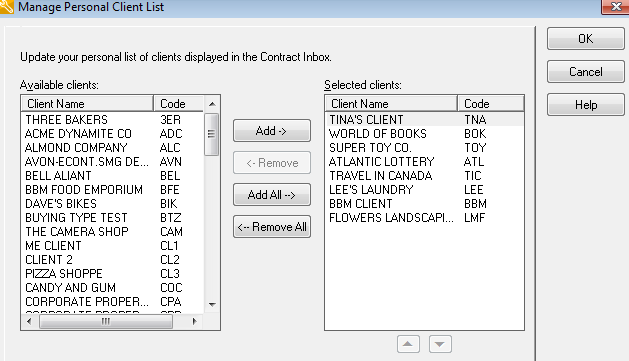Select BBM FOOD EMPORIUM row

pyautogui.click(x=112, y=190)
